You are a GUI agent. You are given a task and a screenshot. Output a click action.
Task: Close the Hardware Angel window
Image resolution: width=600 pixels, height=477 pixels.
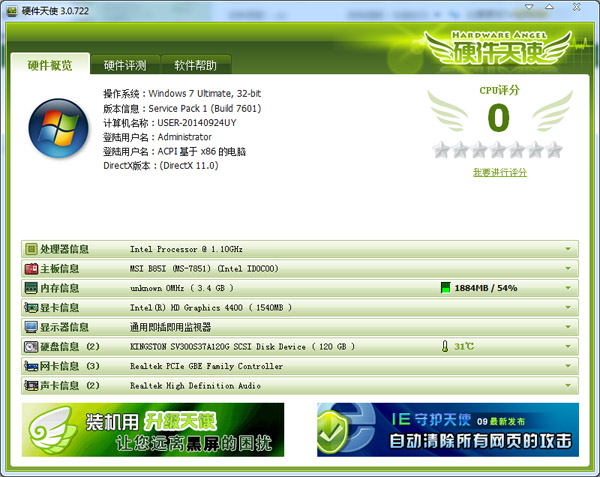pos(577,7)
